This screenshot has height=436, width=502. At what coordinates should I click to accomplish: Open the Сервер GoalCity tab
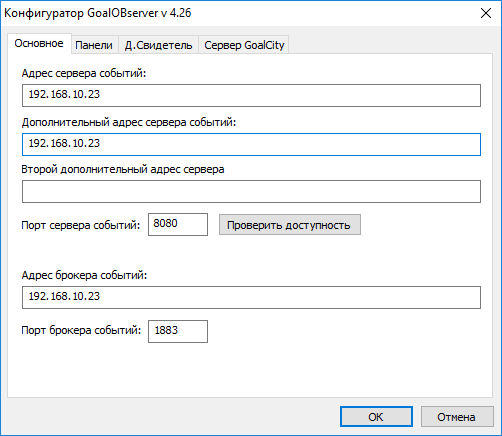244,45
